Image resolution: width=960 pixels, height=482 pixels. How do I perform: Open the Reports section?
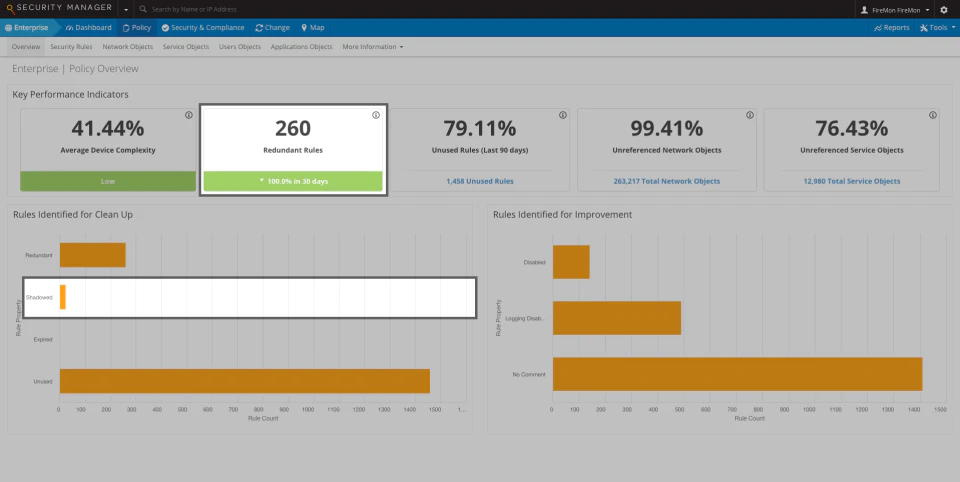(x=891, y=28)
